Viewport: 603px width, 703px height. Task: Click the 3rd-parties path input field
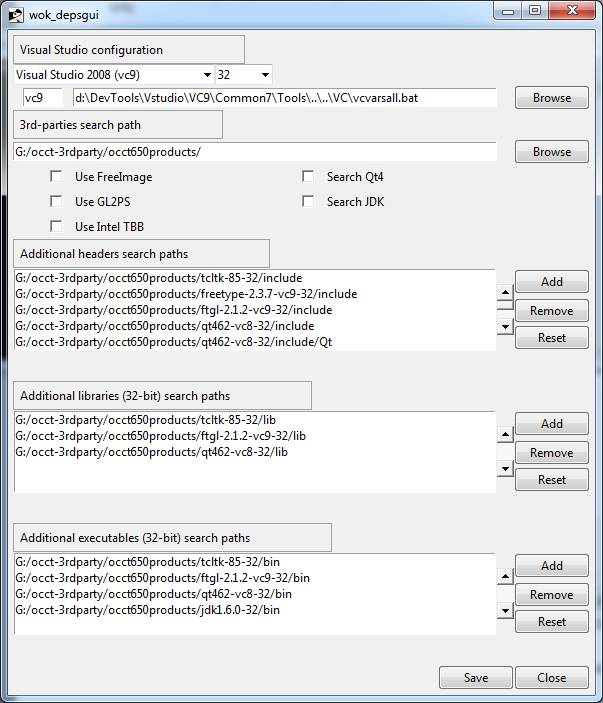click(x=255, y=152)
